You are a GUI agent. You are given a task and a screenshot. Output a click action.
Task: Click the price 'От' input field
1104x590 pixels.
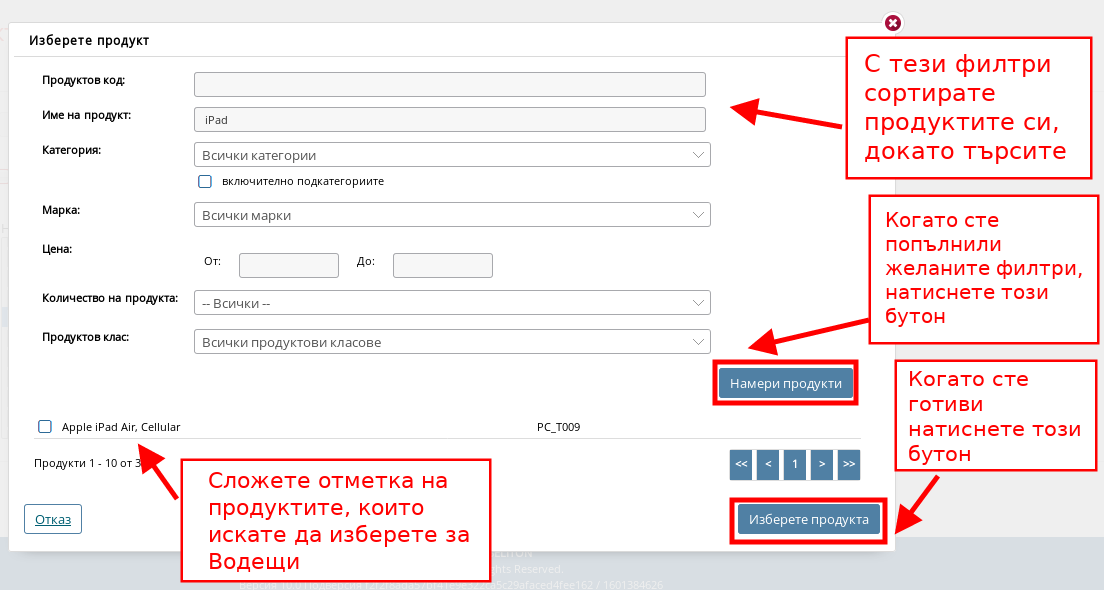(289, 265)
